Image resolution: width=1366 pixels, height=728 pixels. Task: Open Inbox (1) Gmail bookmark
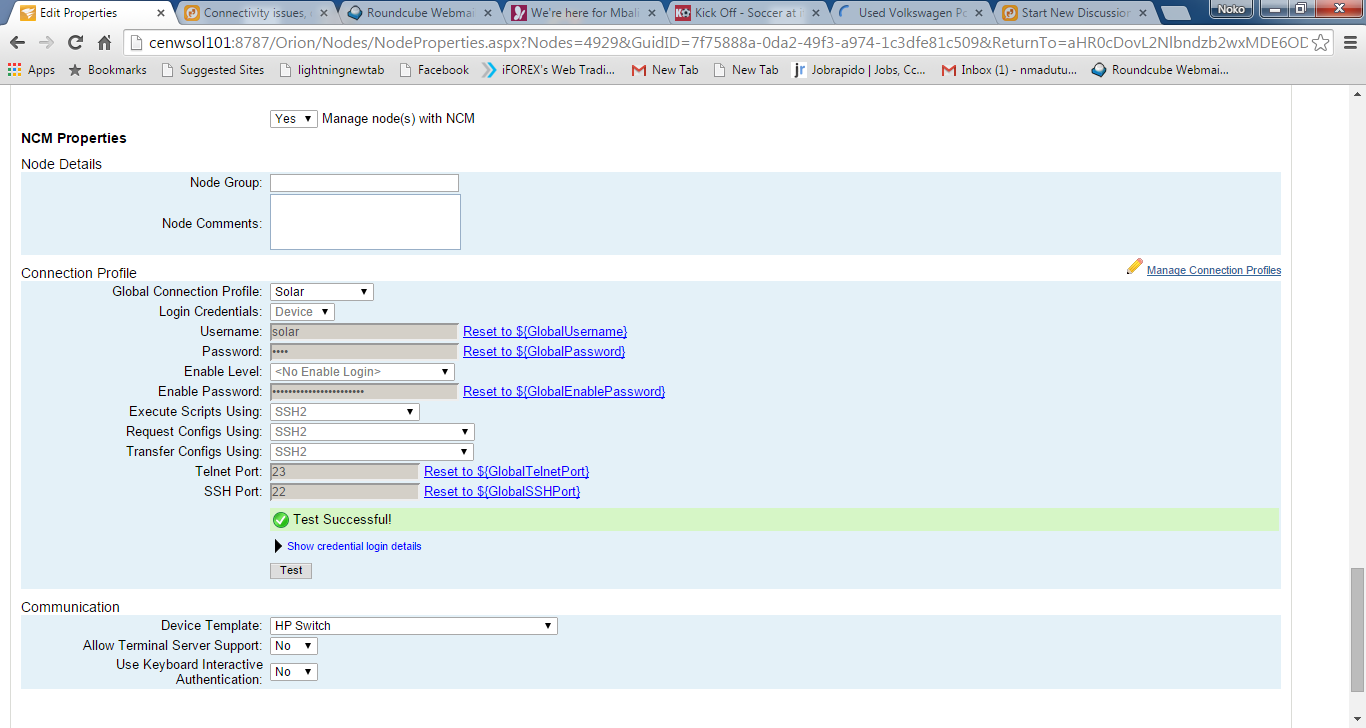click(x=1009, y=70)
